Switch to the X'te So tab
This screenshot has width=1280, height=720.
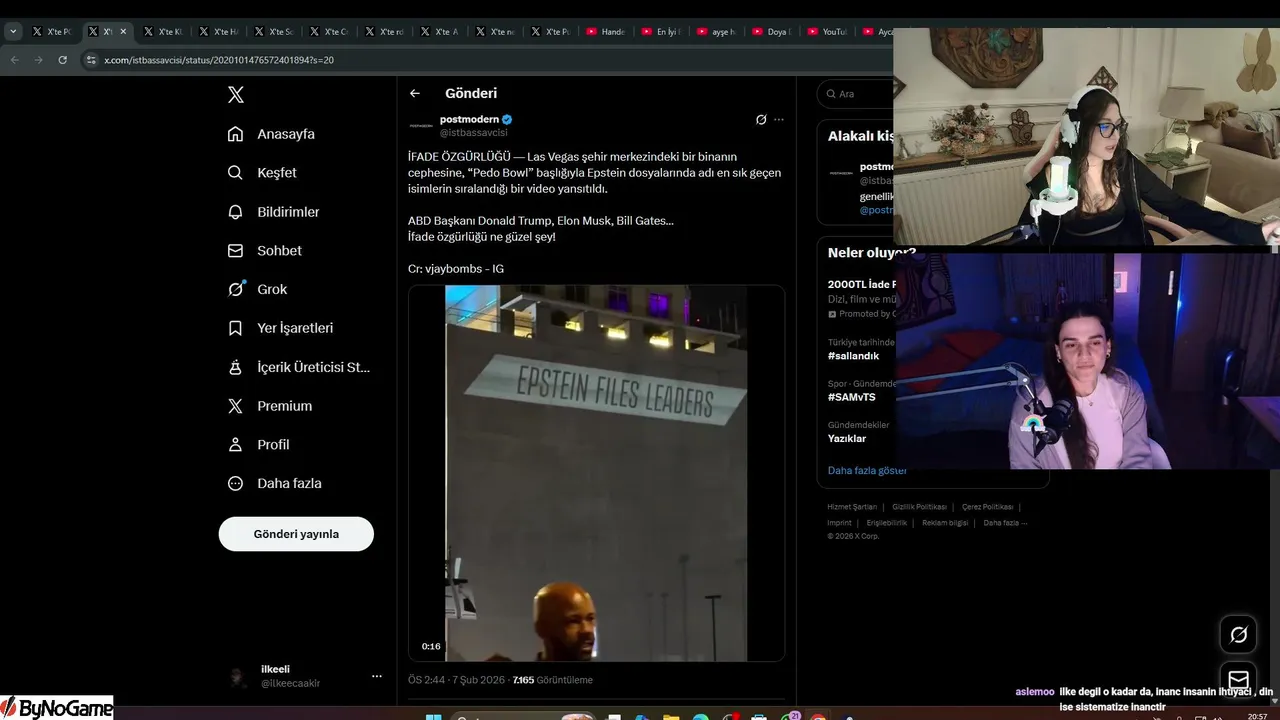273,32
